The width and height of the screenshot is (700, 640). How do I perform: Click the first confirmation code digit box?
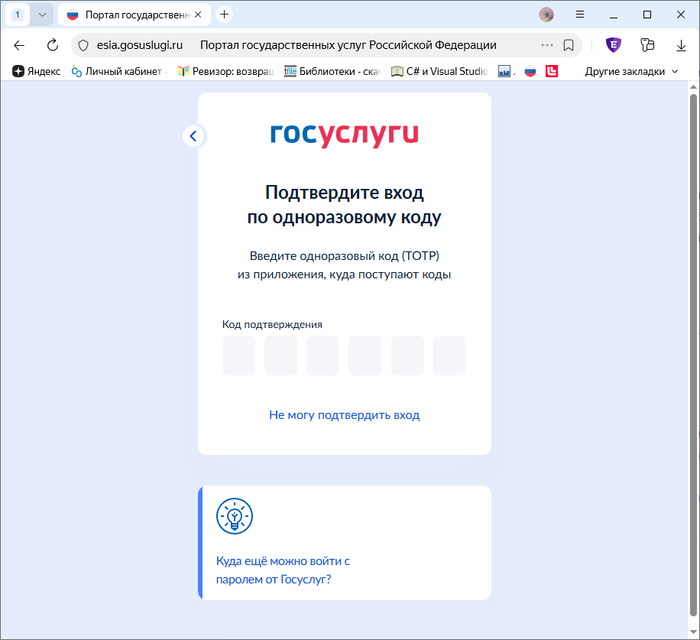[239, 356]
